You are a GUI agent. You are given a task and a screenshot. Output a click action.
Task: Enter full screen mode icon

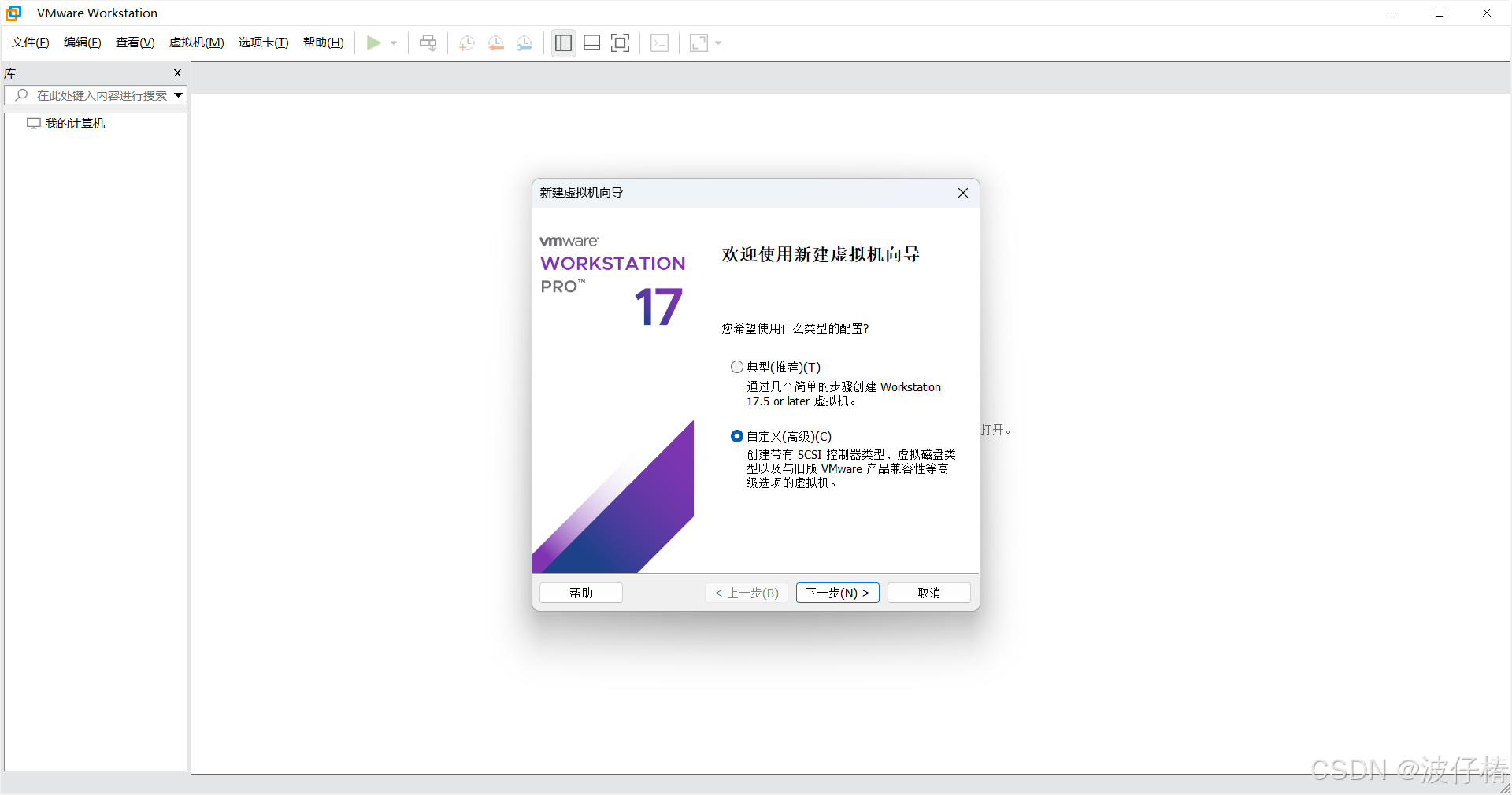[620, 43]
